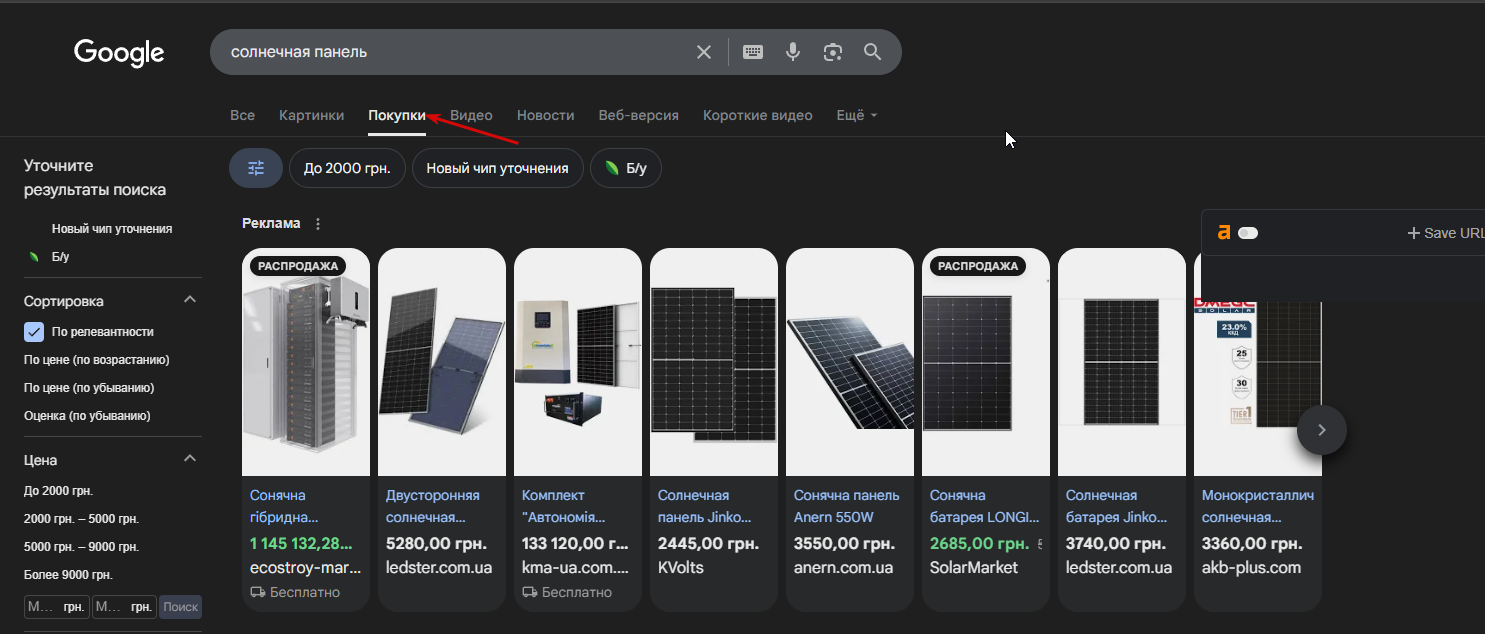The height and width of the screenshot is (634, 1485).
Task: Filter price 5000 грн. – 9000 грн.
Action: tap(81, 547)
